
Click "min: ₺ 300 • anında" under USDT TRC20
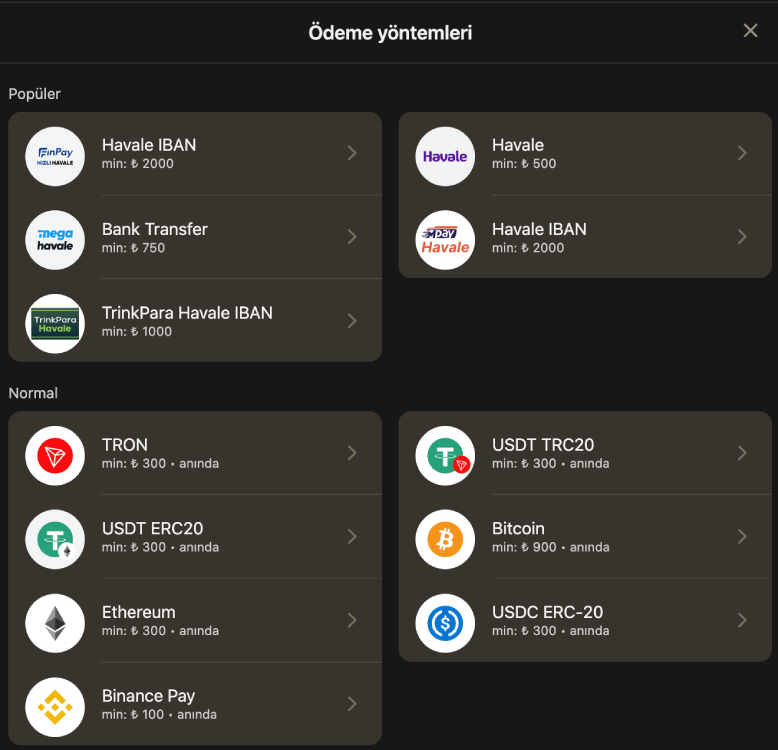point(551,463)
